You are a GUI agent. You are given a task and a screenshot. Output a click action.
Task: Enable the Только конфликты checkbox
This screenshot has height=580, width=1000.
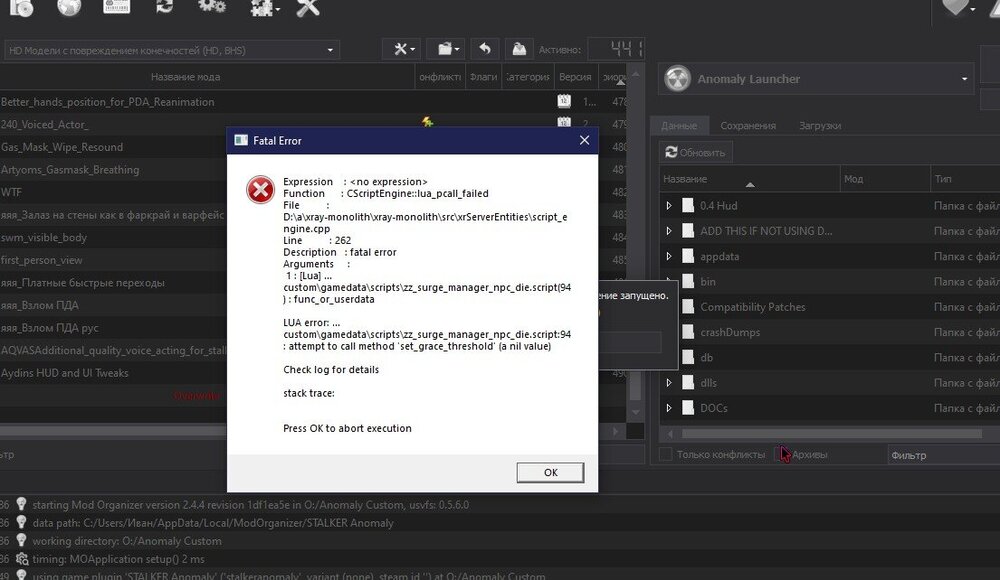click(664, 453)
